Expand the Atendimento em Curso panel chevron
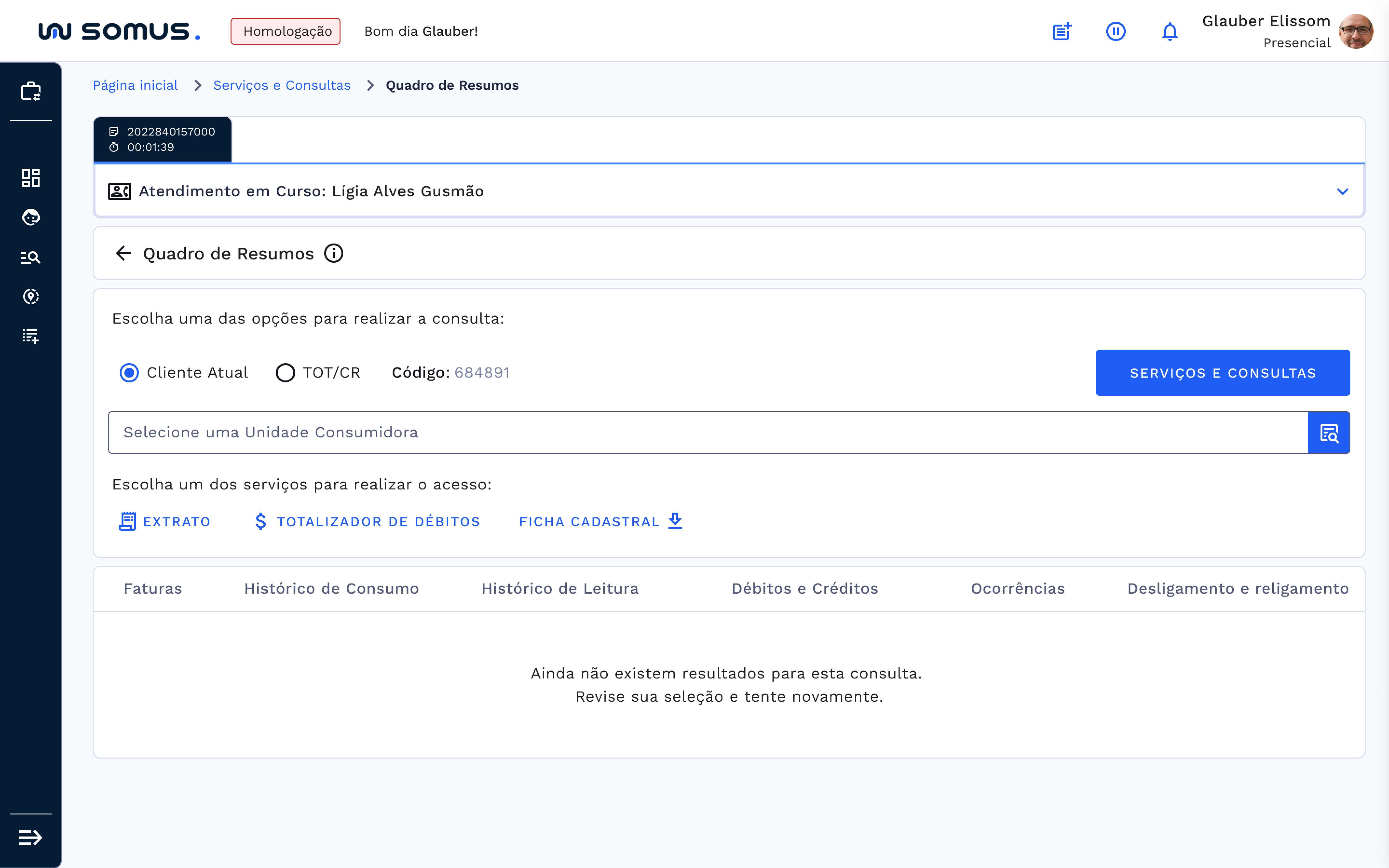 point(1342,191)
